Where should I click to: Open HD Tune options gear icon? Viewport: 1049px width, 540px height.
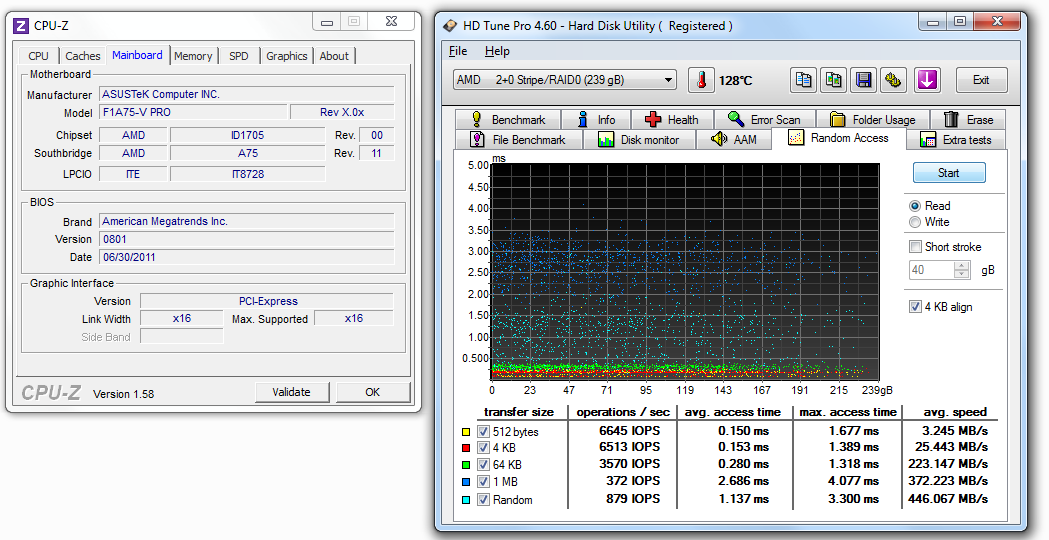(893, 80)
